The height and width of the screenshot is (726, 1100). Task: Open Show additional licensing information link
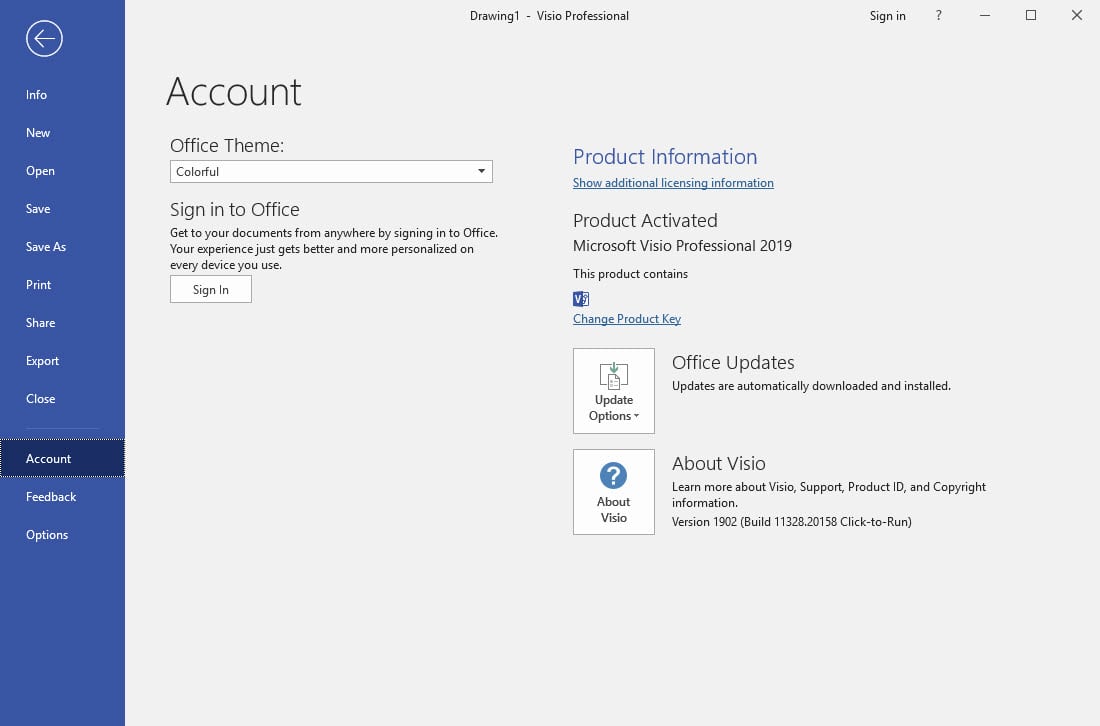click(x=673, y=182)
